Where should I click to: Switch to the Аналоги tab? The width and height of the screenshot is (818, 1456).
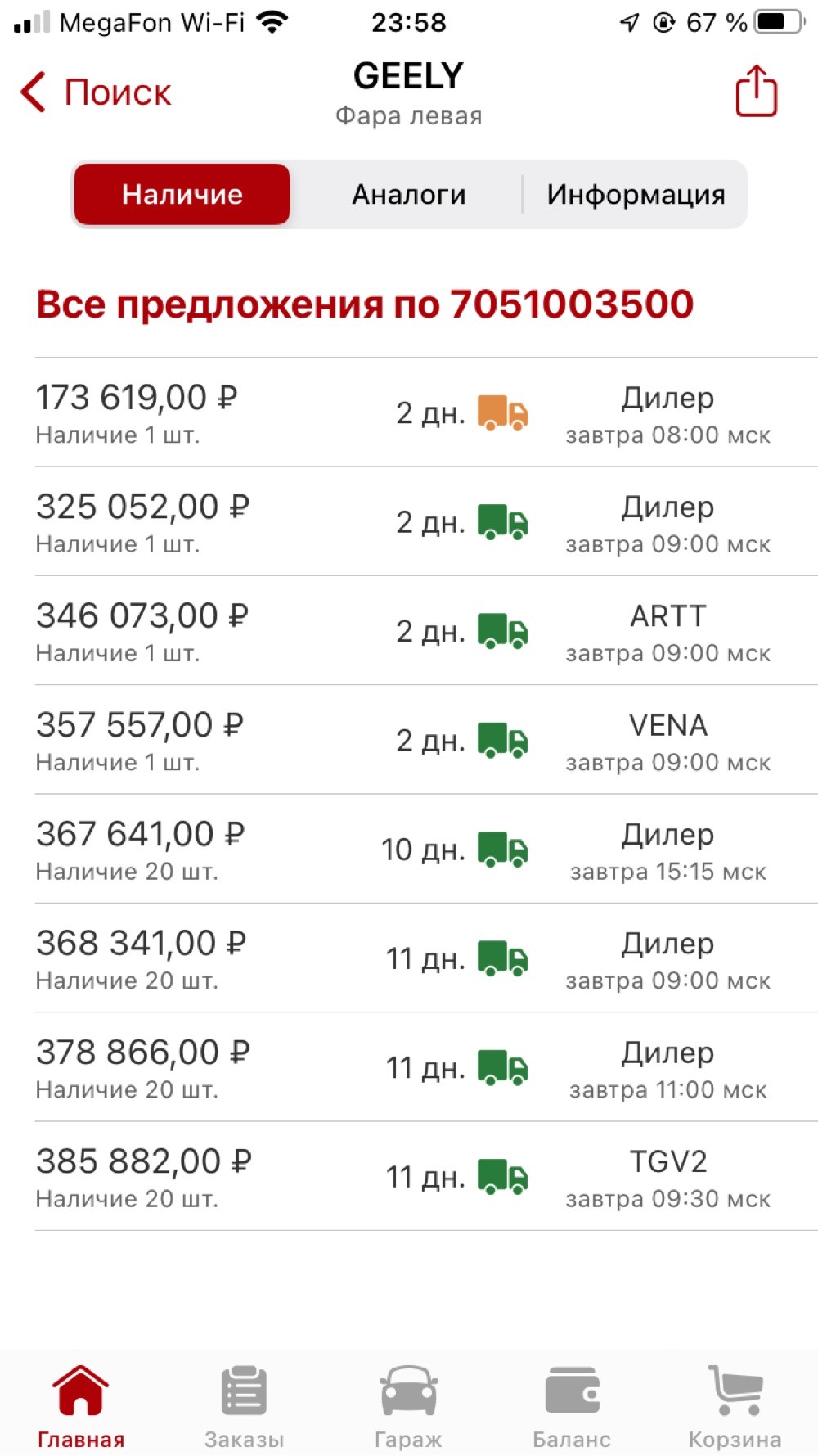409,194
